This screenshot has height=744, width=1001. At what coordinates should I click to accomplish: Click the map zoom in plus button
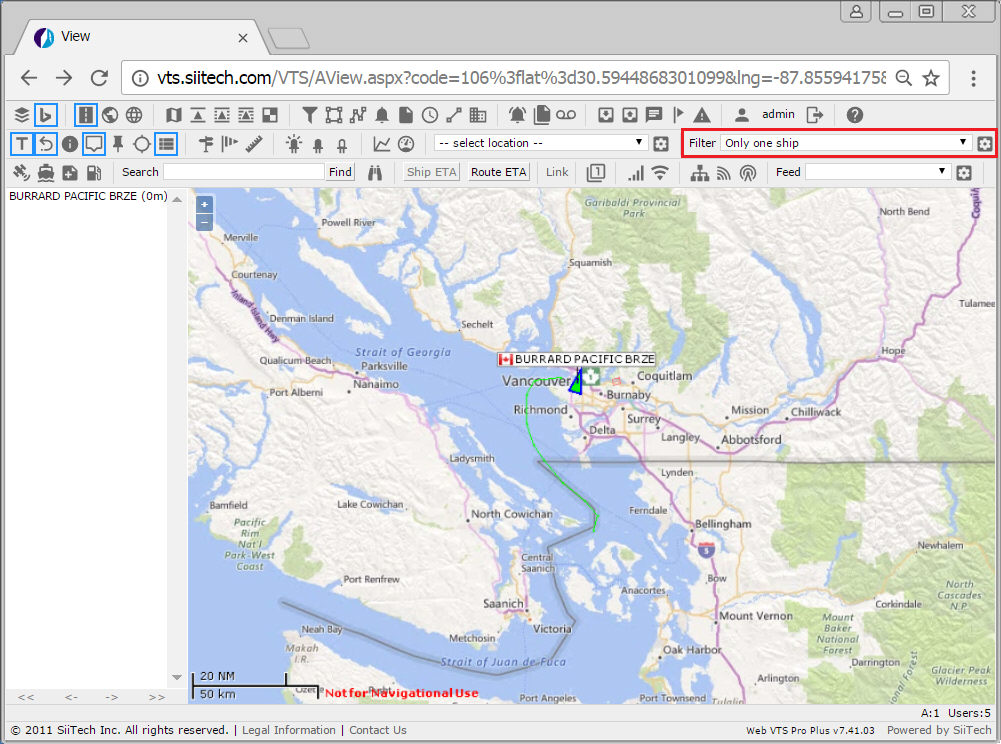click(x=204, y=204)
